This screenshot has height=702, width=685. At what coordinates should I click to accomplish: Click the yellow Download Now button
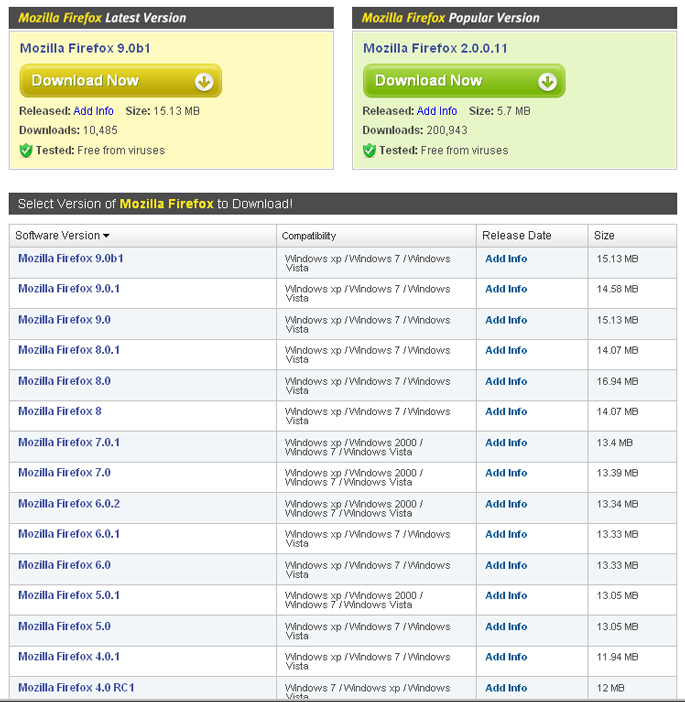[x=120, y=81]
